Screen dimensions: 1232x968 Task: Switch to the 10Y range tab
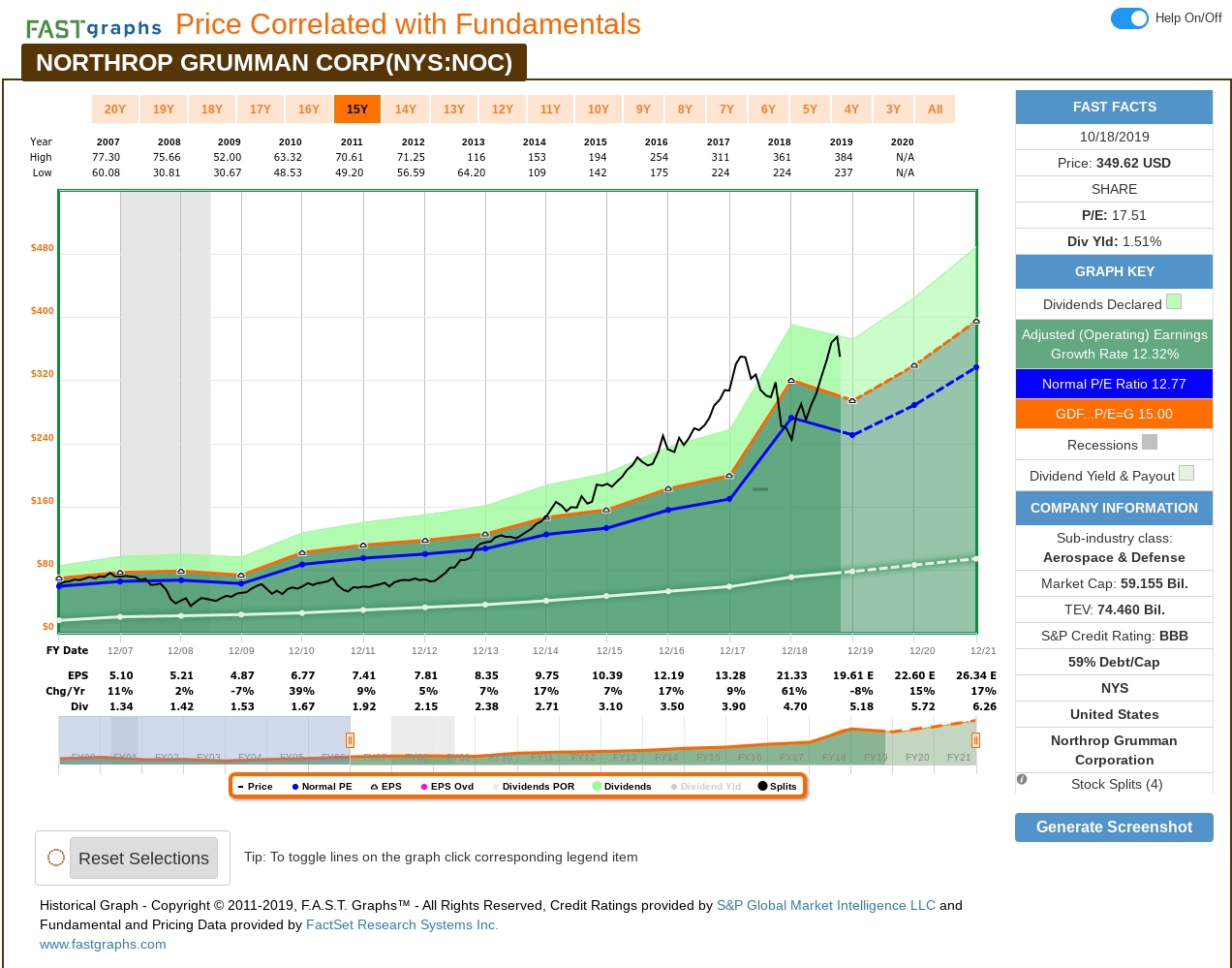pos(599,109)
